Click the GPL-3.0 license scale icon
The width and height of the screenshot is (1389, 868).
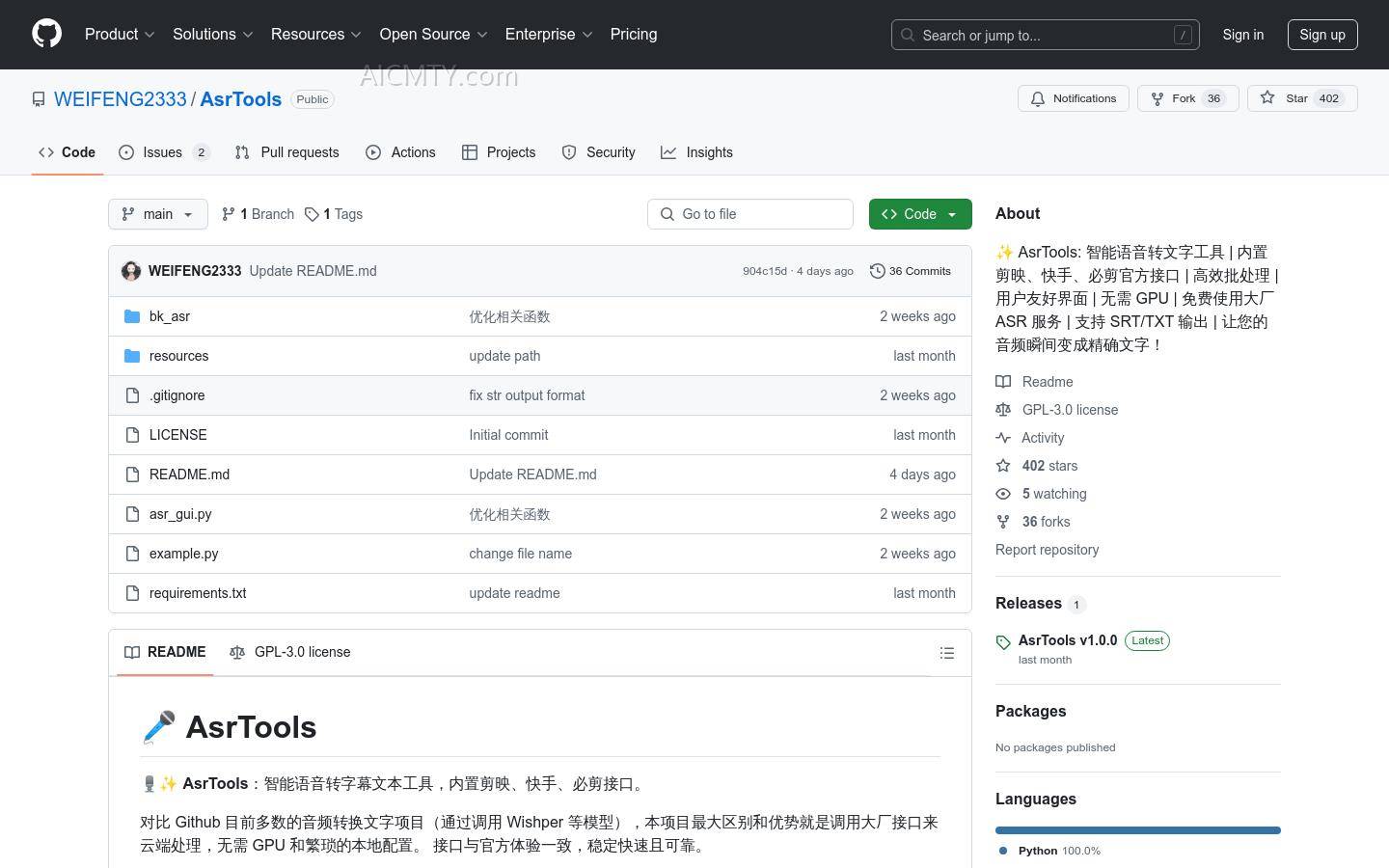point(1003,409)
